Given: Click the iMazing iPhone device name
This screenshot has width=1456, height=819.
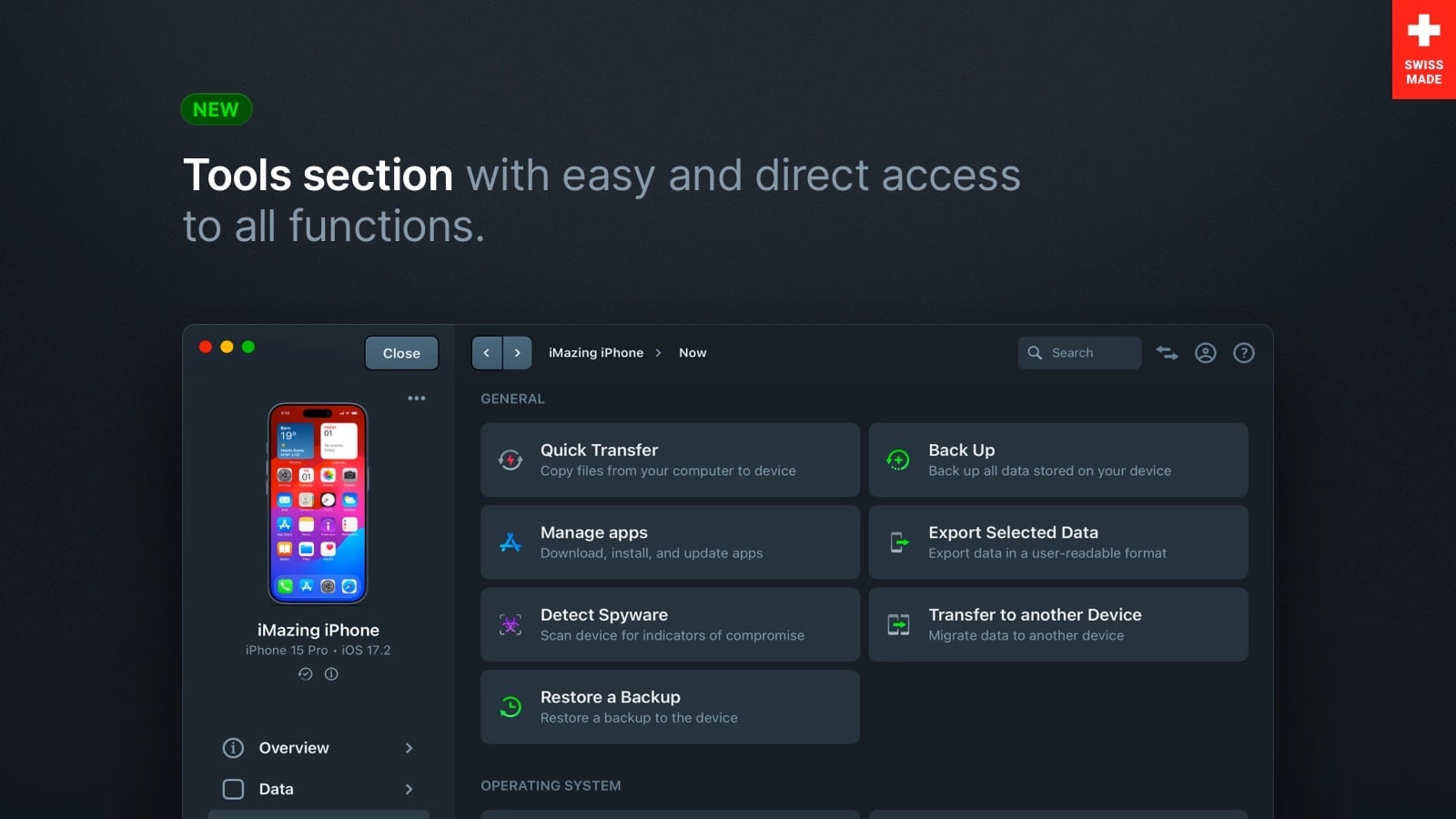Looking at the screenshot, I should click(318, 630).
